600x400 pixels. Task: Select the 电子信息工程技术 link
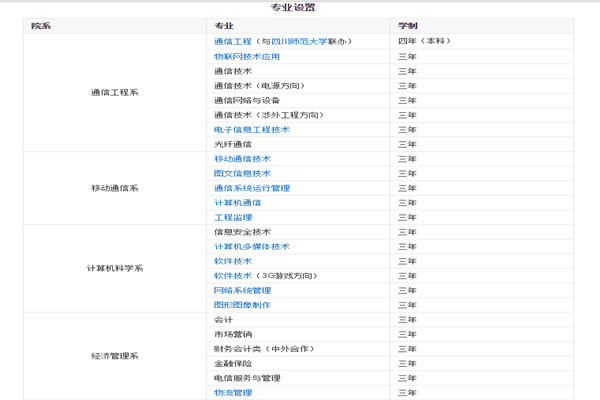(251, 130)
